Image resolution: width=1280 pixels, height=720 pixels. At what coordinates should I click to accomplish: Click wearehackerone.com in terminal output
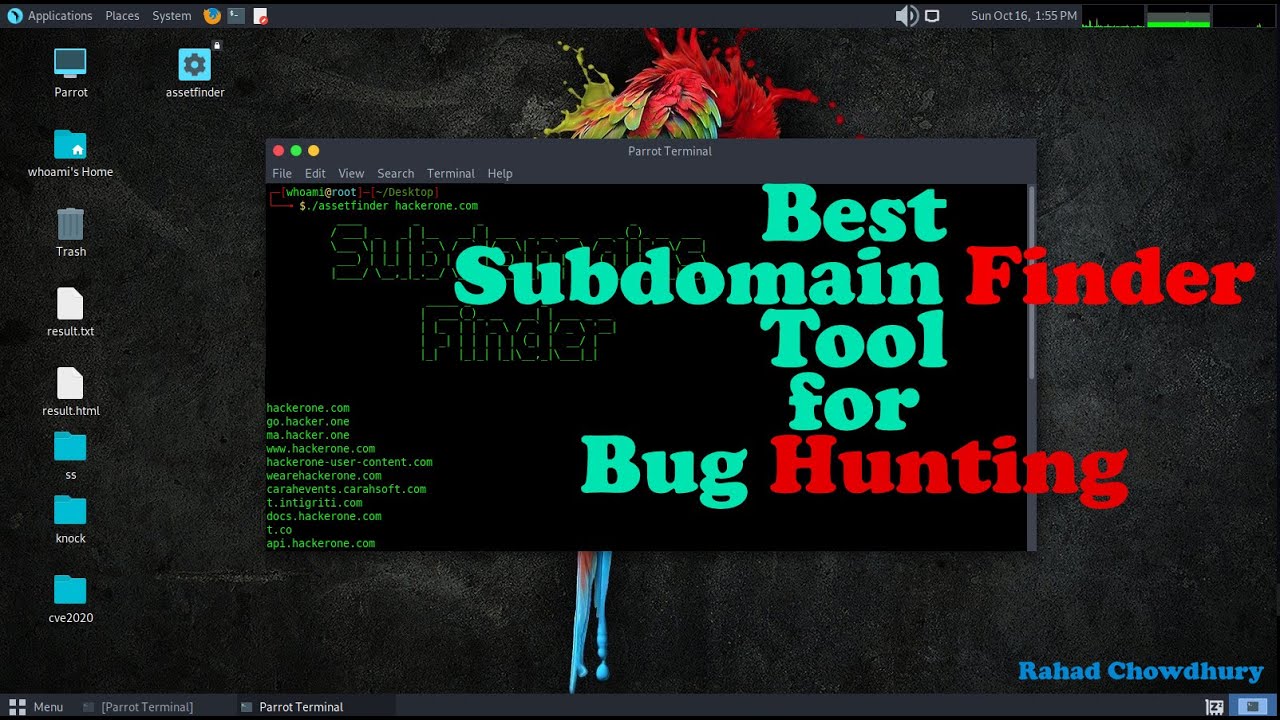point(324,476)
